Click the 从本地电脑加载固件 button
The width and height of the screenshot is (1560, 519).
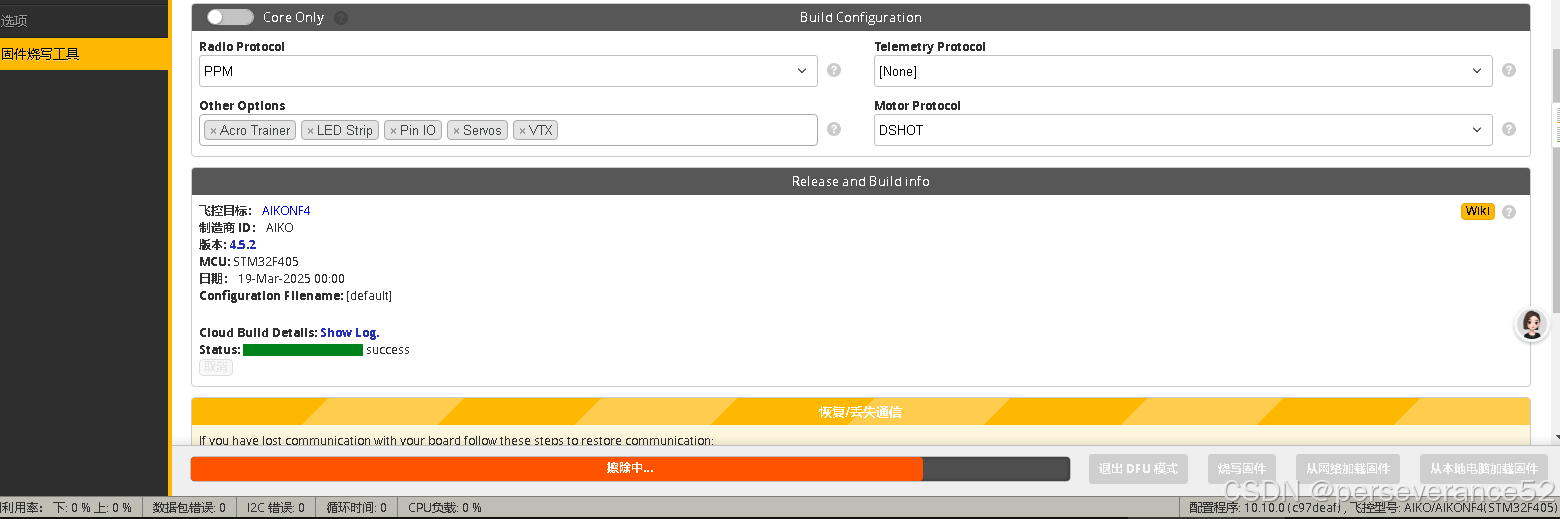[x=1484, y=469]
